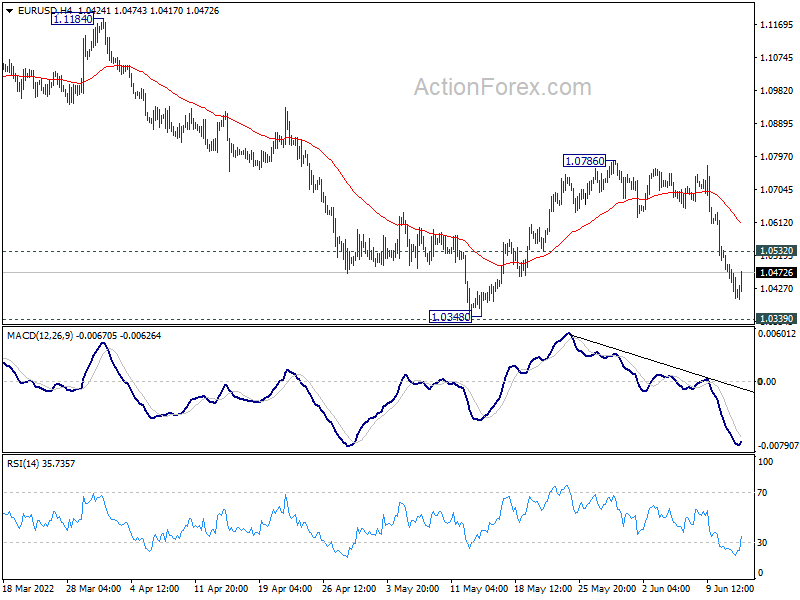This screenshot has height=600, width=800.
Task: Click the 1.04270 price axis value
Action: point(777,289)
